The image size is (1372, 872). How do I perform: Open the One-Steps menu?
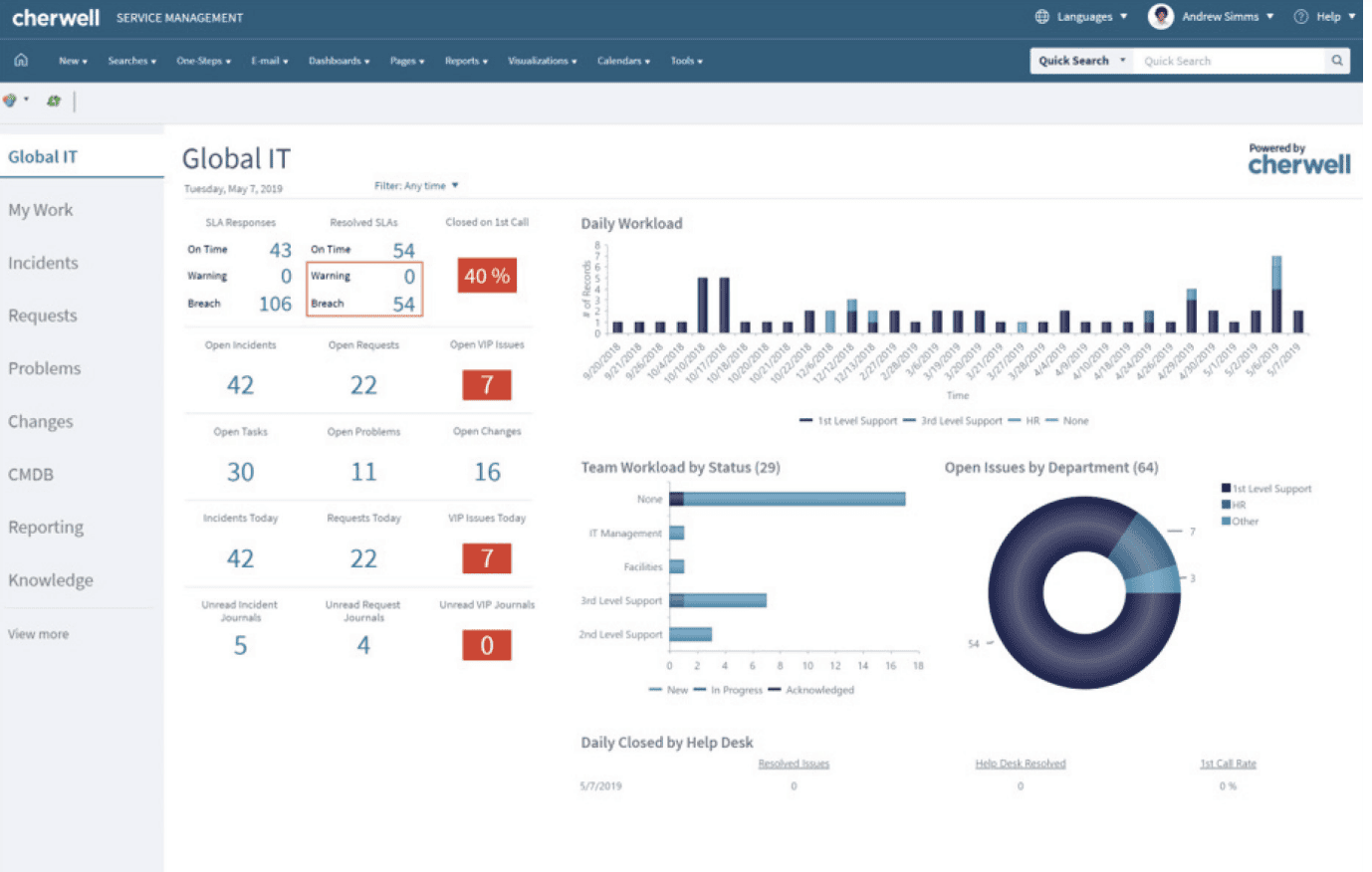click(x=204, y=61)
